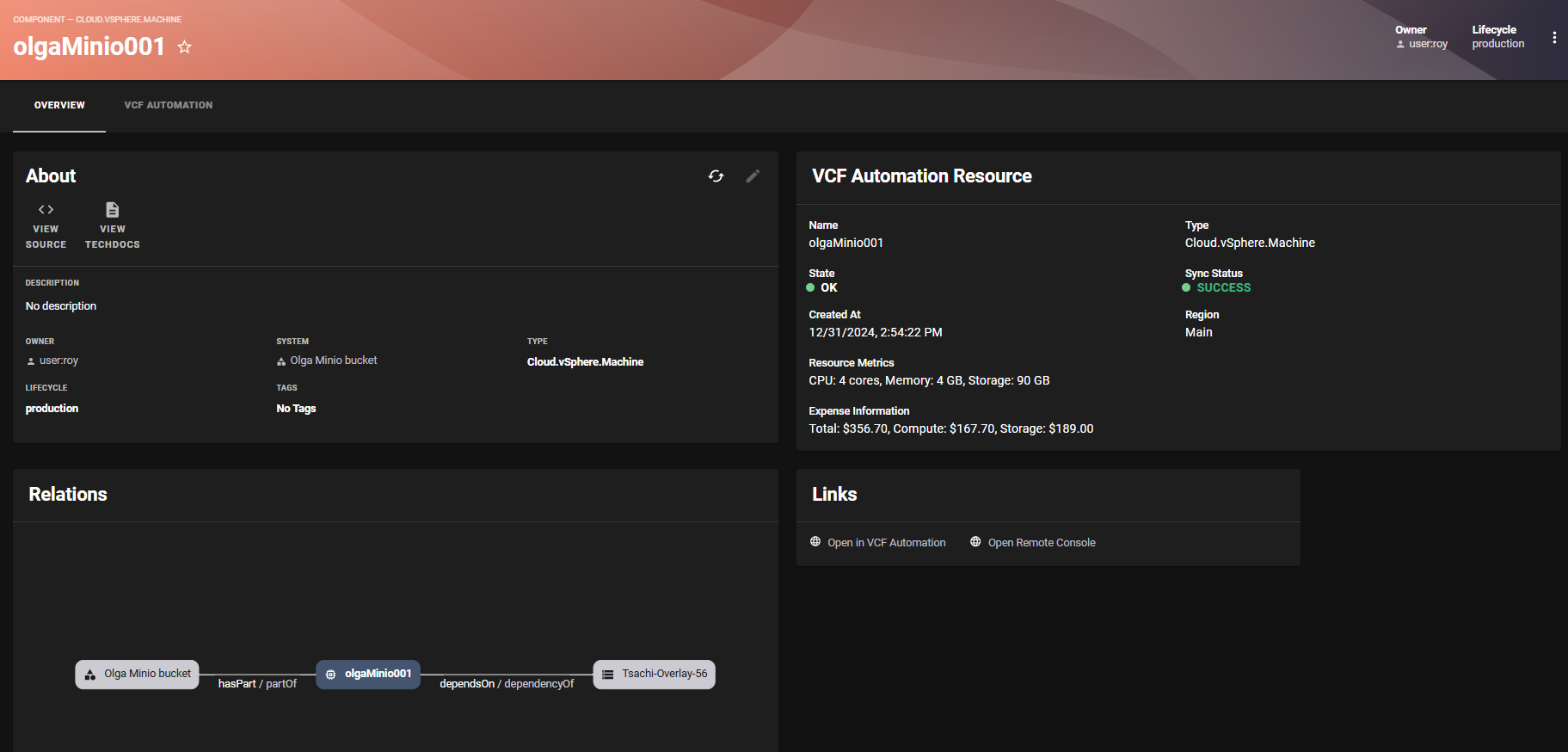The image size is (1568, 752).
Task: Click Cloud.vSphere.Machine type in VCF Automation Resource
Action: point(1250,243)
